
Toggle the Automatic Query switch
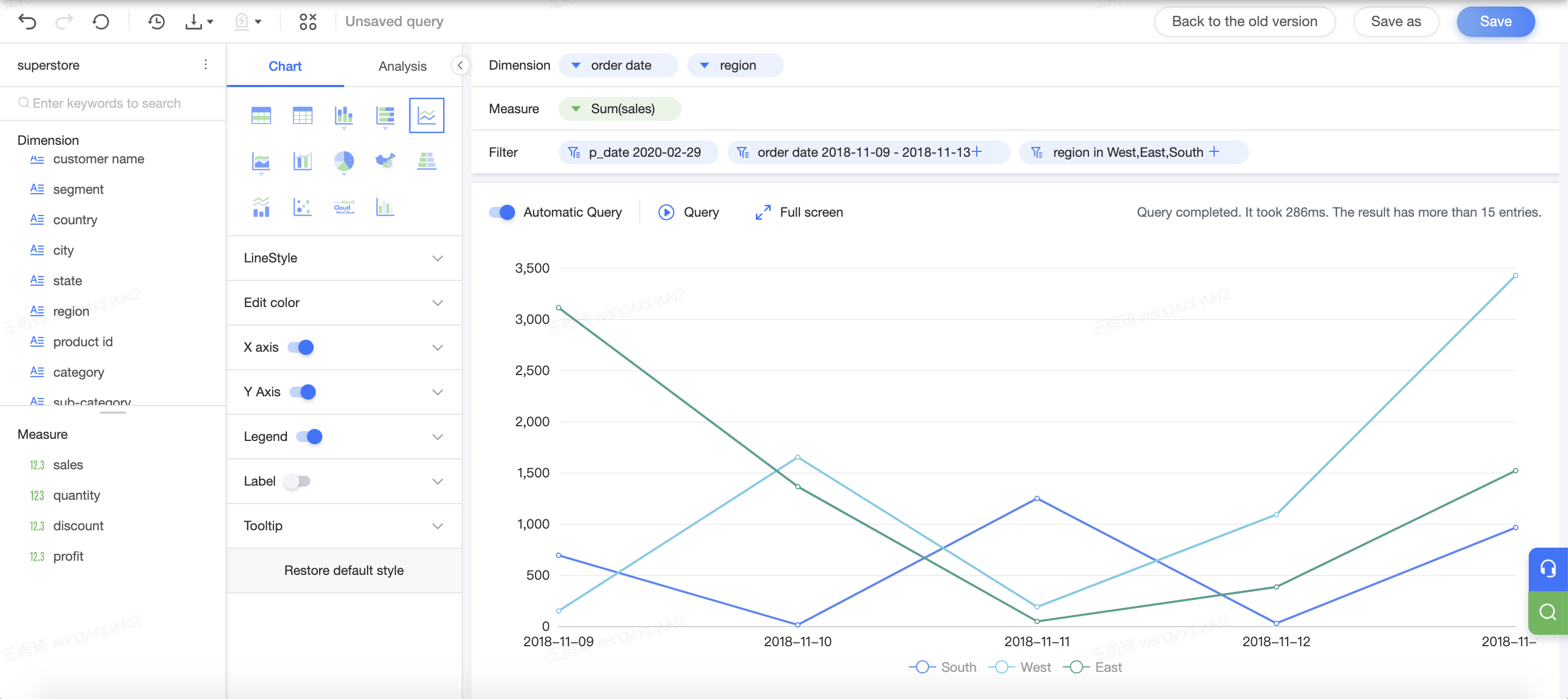pos(502,212)
